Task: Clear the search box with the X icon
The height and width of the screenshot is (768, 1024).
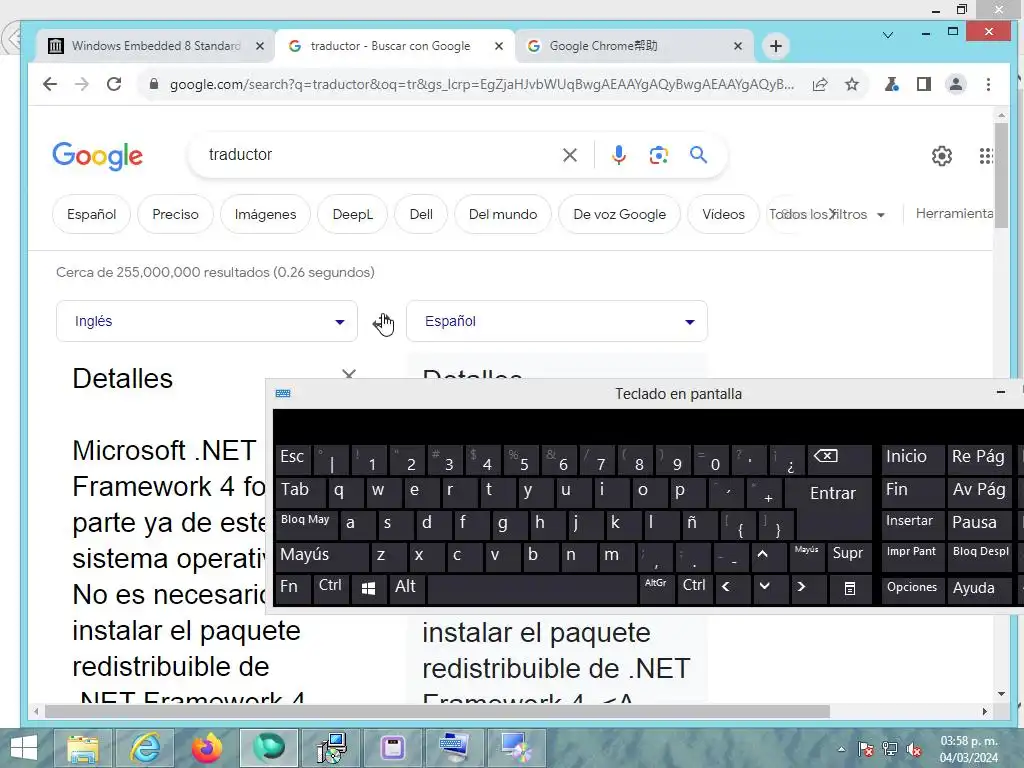Action: click(x=570, y=155)
